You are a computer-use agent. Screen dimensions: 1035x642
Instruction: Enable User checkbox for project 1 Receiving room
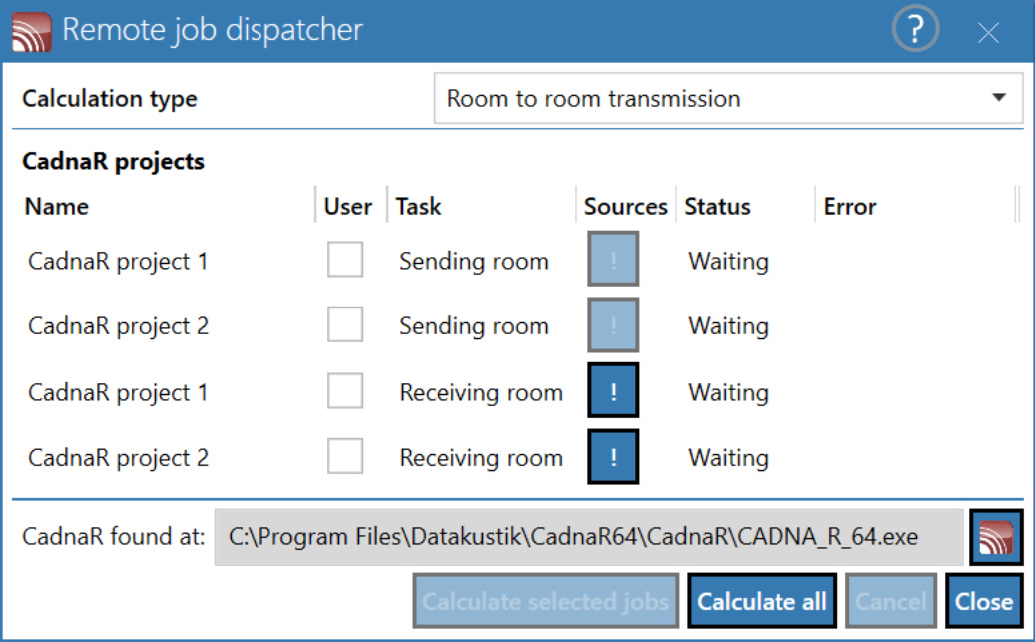[345, 390]
